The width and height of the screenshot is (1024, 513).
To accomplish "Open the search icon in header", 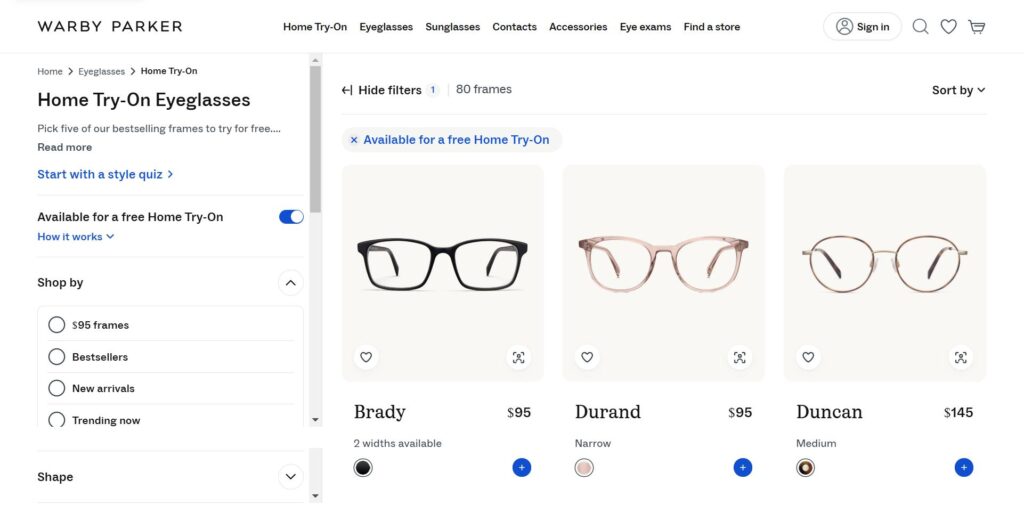I will click(920, 27).
